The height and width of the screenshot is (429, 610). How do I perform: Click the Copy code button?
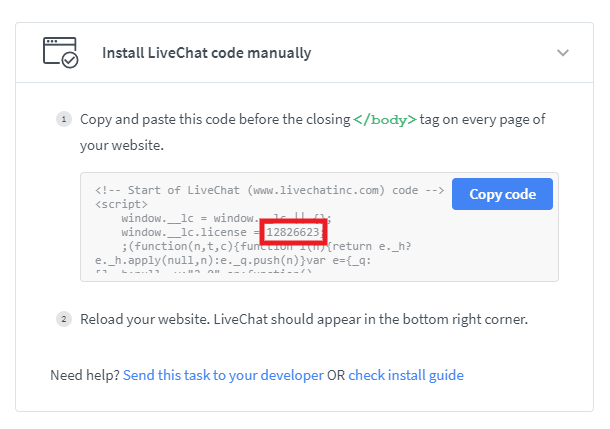pos(502,194)
